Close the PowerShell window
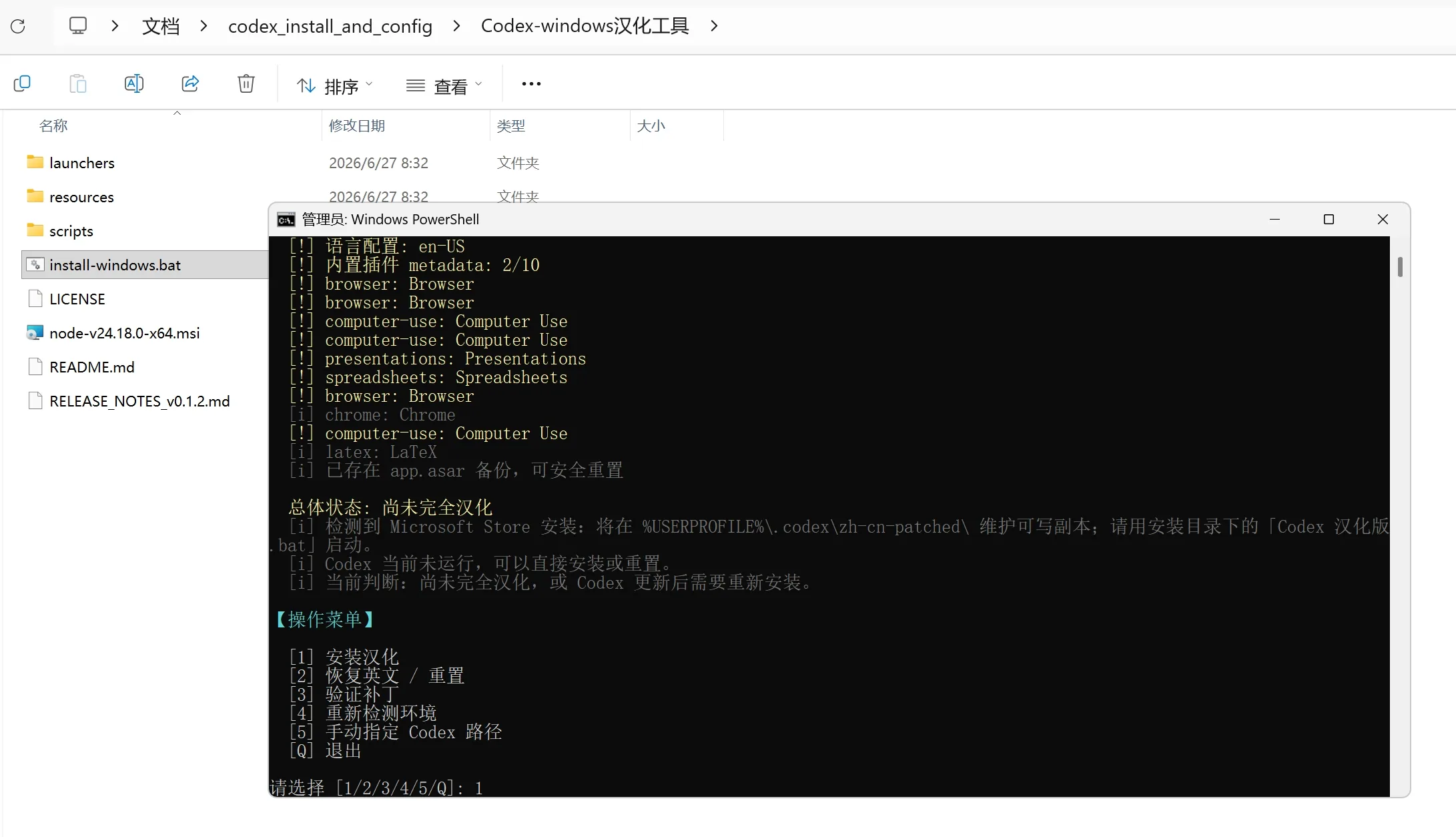1456x837 pixels. [x=1383, y=220]
